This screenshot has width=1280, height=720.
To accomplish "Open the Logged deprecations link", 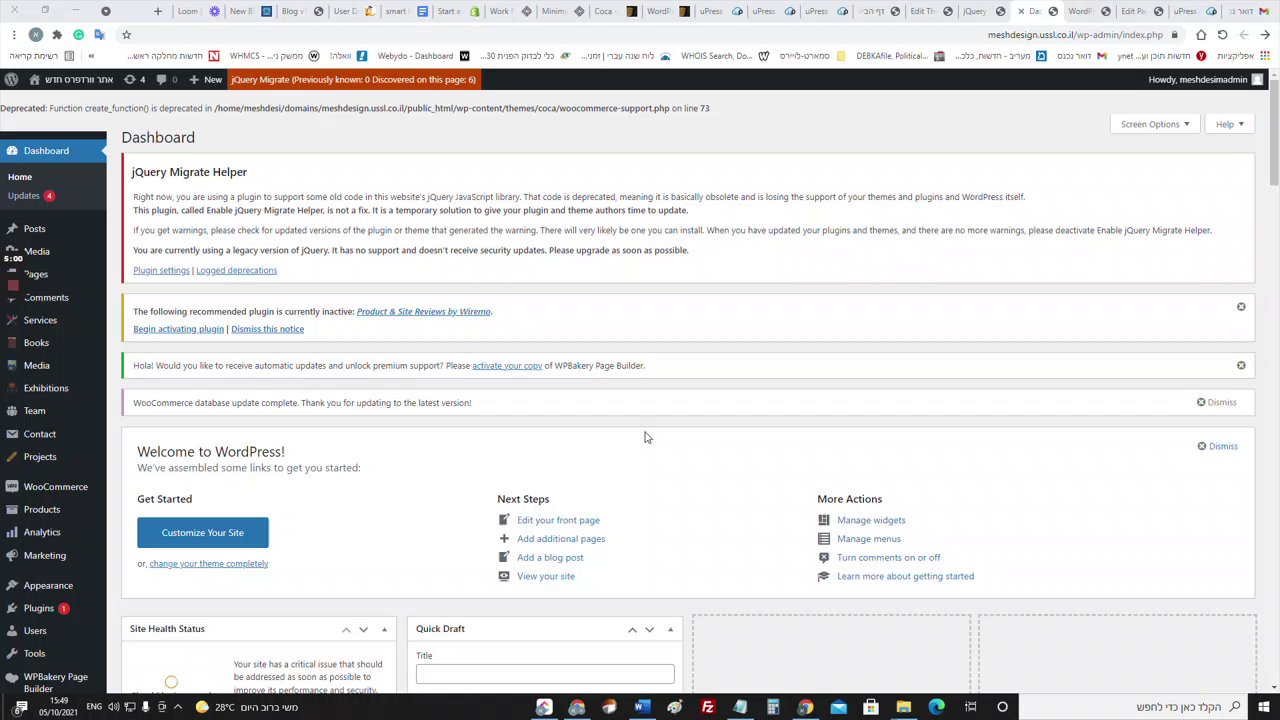I will click(237, 270).
